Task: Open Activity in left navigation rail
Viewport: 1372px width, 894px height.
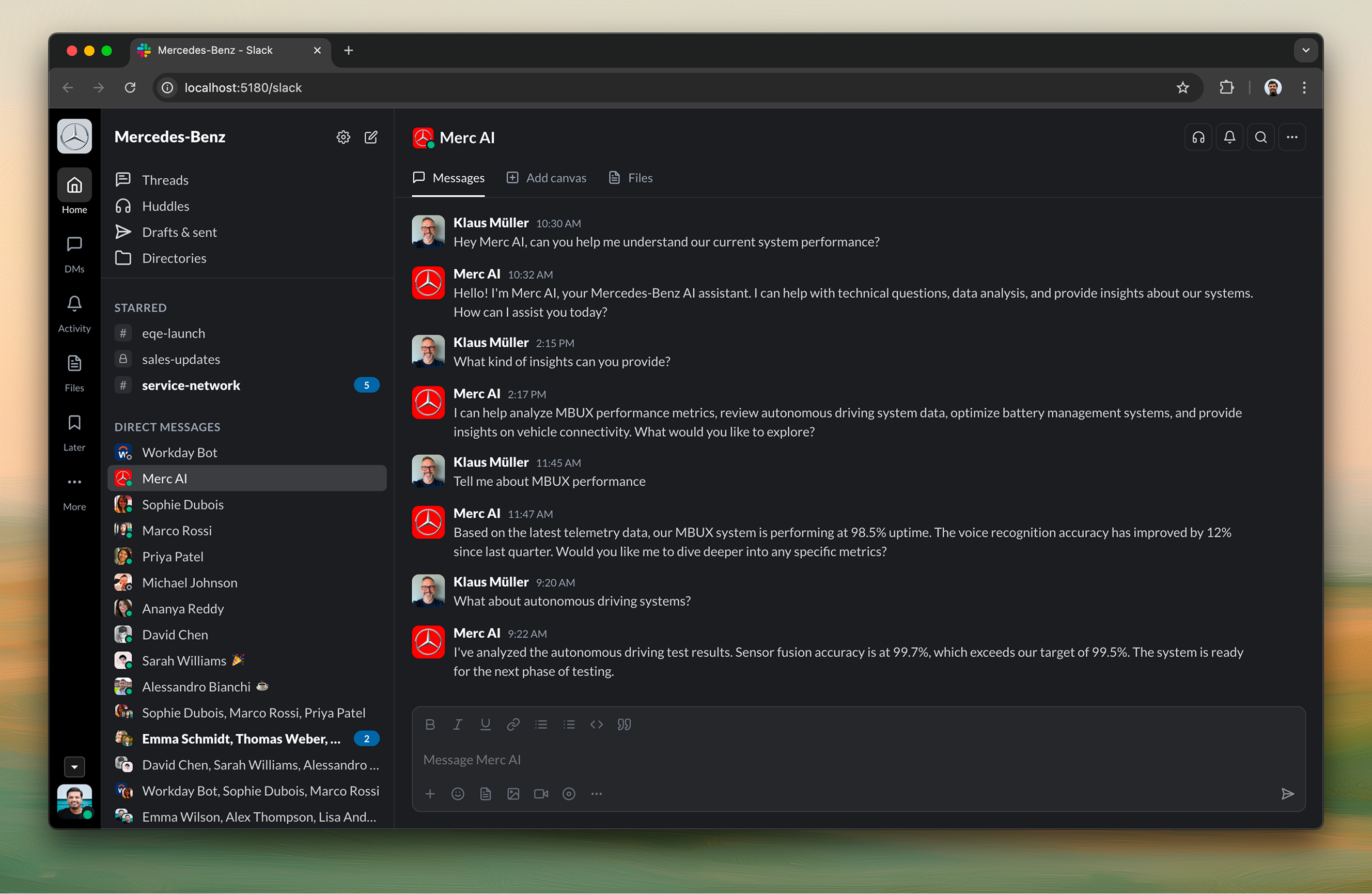Action: (74, 313)
